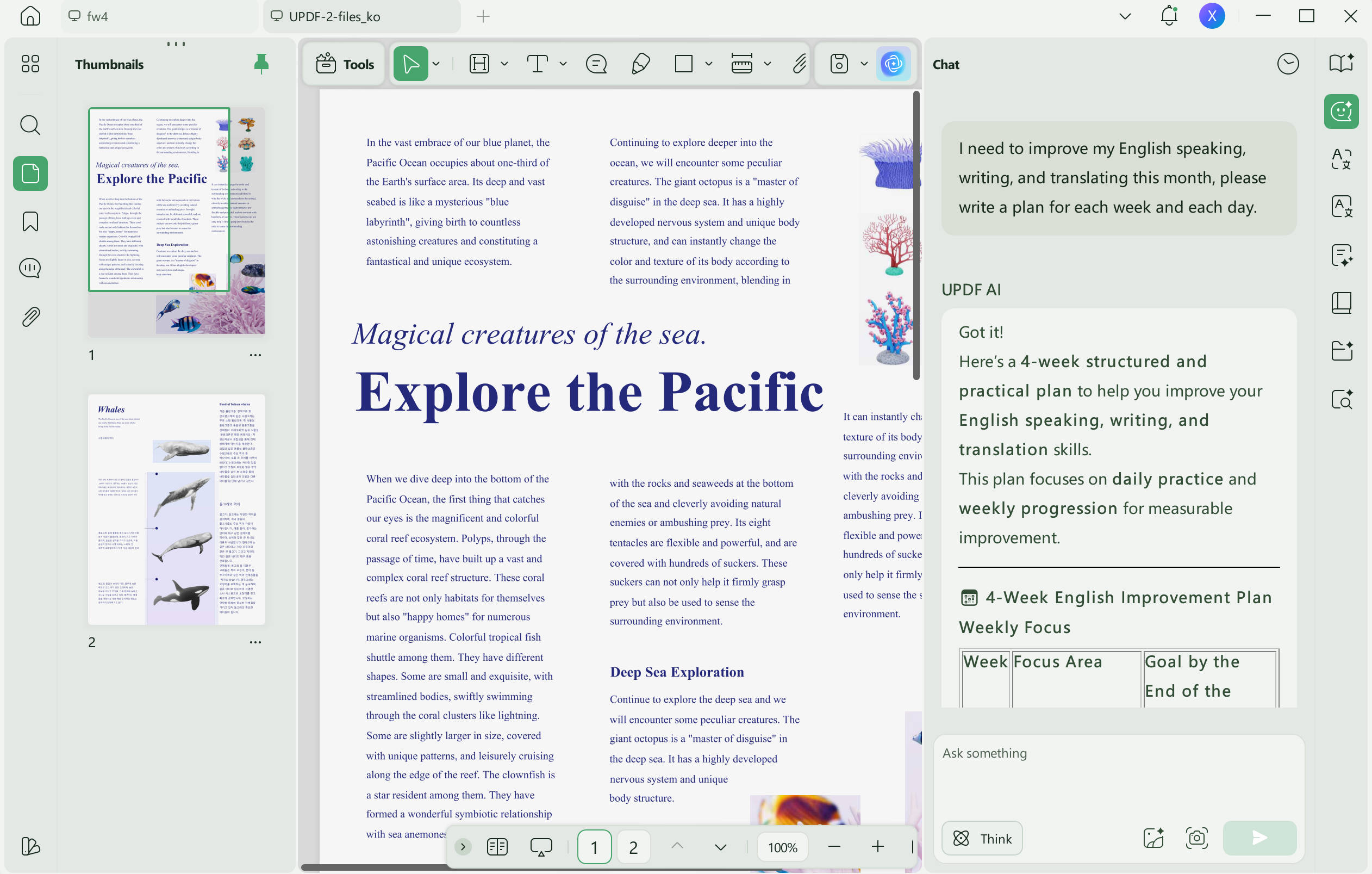Select the Measure ruler tool

742,64
